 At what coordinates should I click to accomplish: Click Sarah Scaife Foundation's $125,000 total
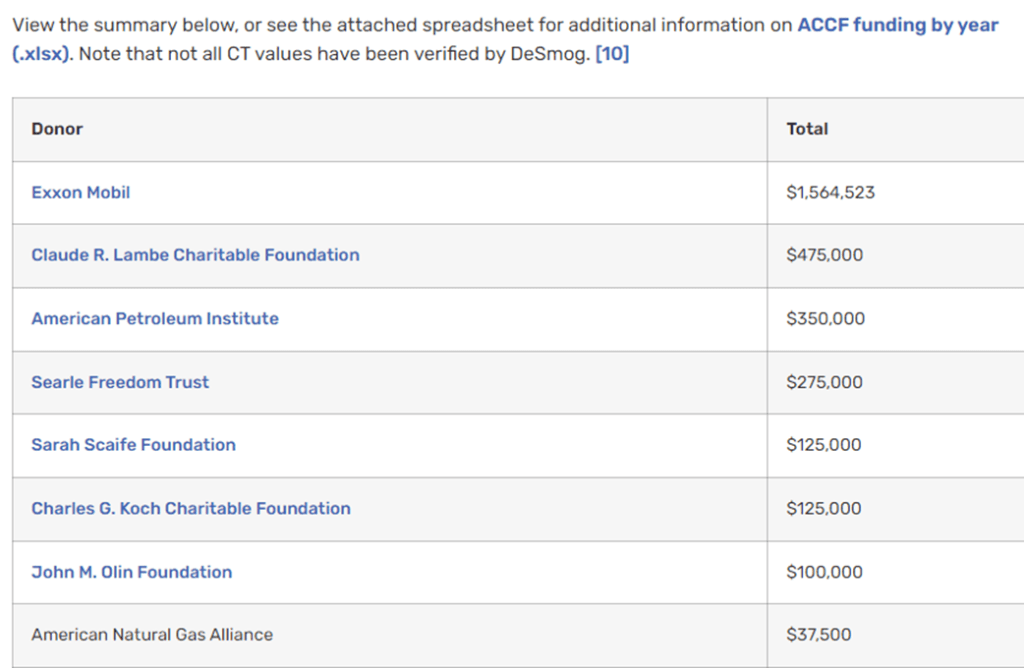[824, 445]
